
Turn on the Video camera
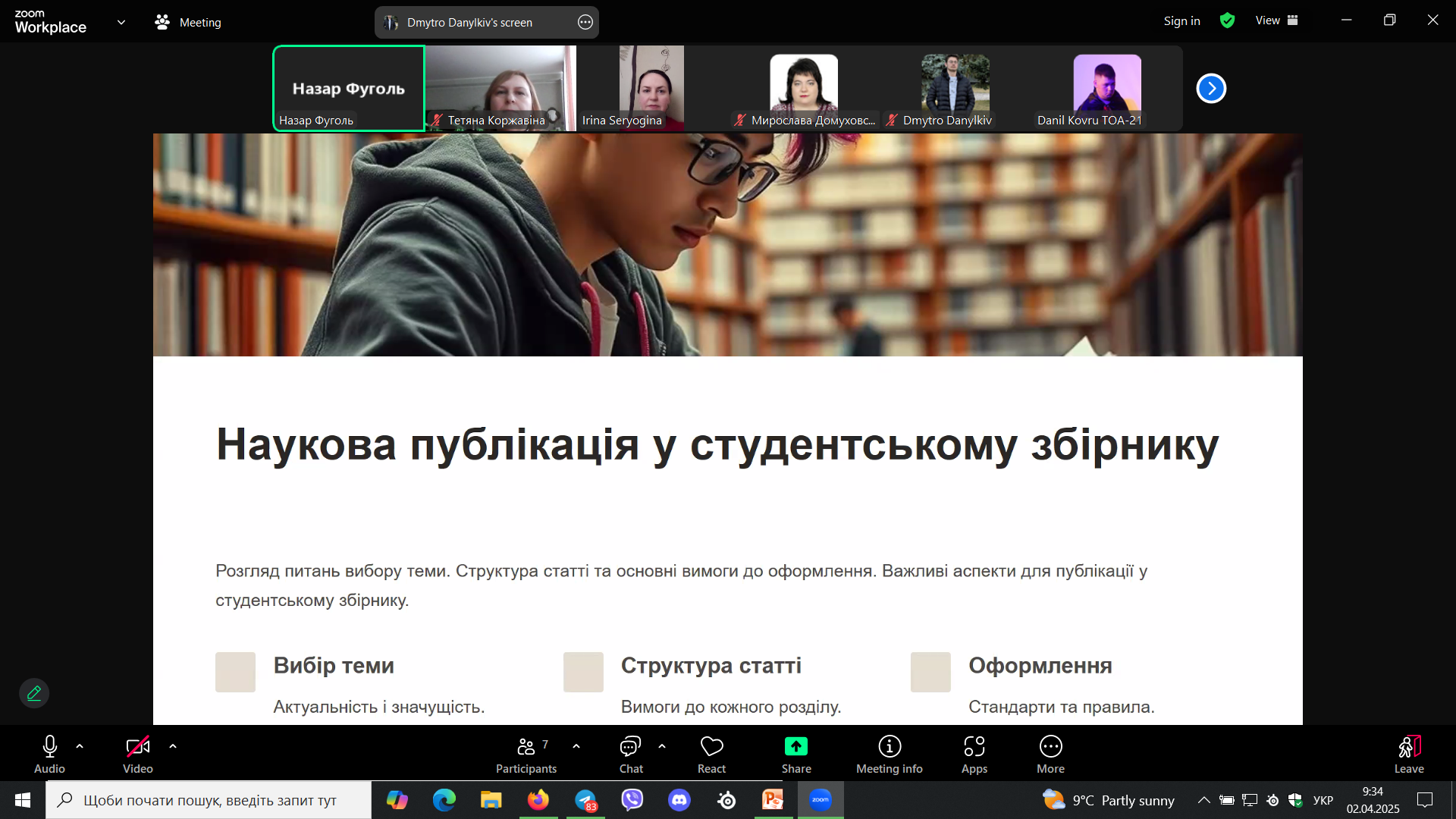pyautogui.click(x=137, y=755)
